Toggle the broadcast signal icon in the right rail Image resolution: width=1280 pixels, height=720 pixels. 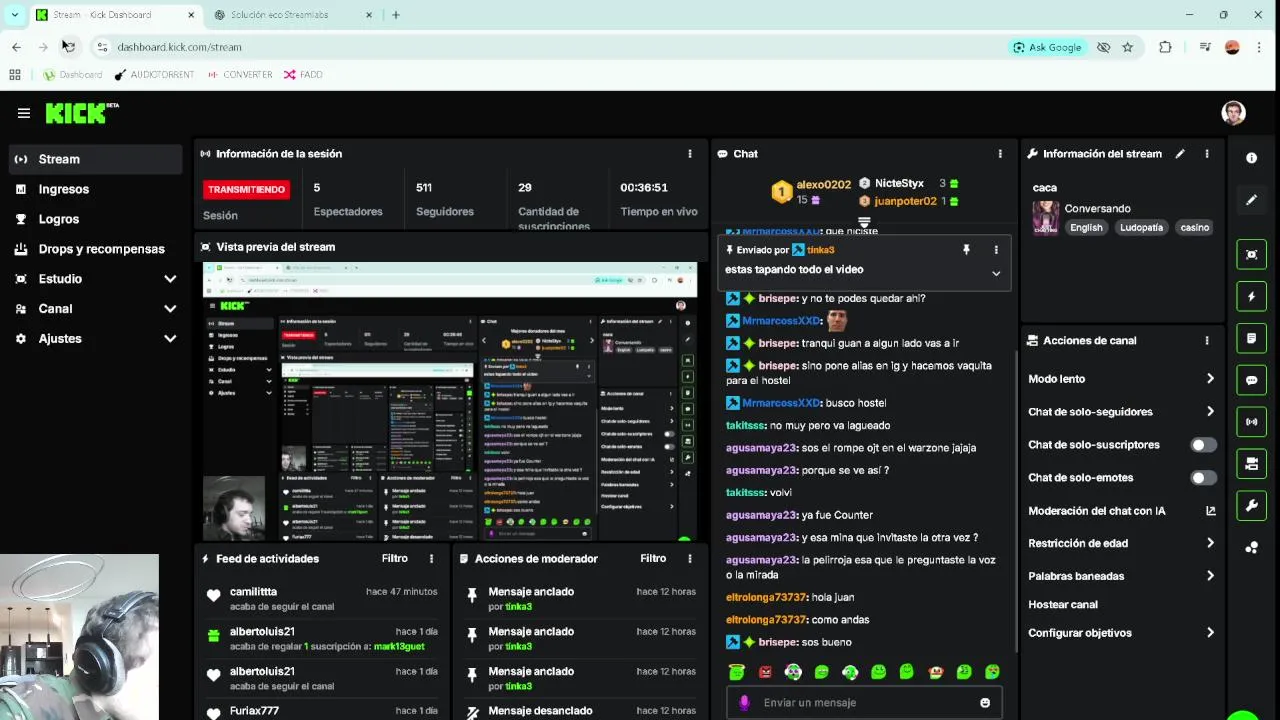pyautogui.click(x=1251, y=422)
